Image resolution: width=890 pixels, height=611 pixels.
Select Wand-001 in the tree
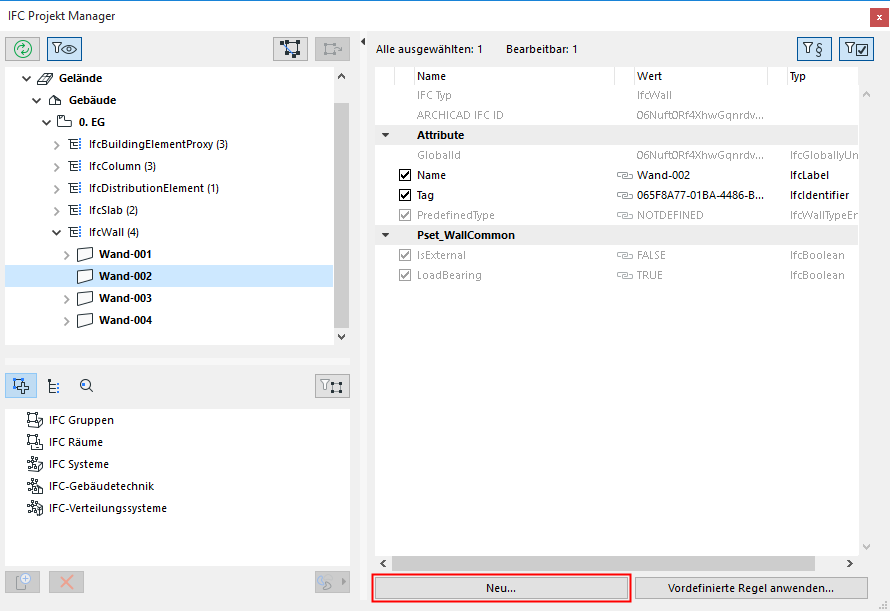point(125,254)
